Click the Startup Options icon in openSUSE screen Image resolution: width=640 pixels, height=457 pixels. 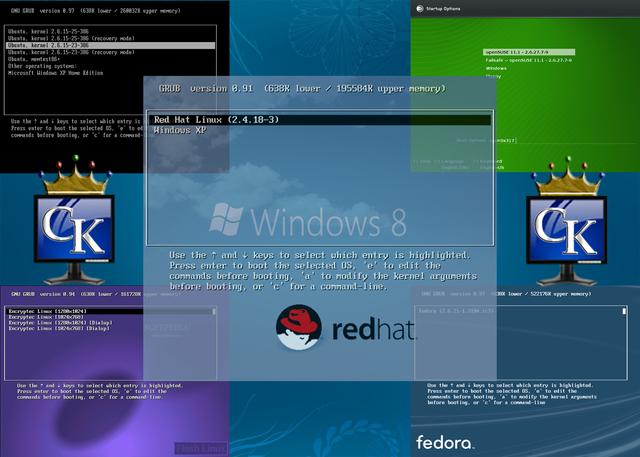(x=420, y=8)
